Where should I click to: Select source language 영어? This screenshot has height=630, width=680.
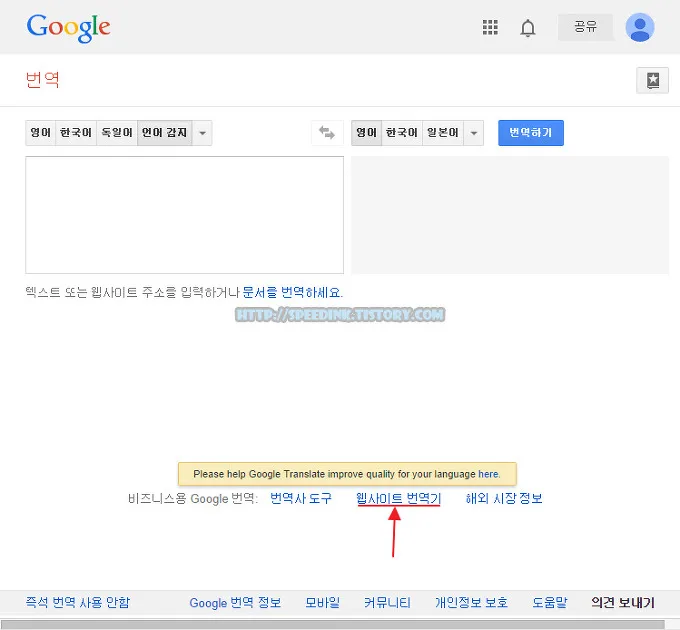[x=40, y=133]
